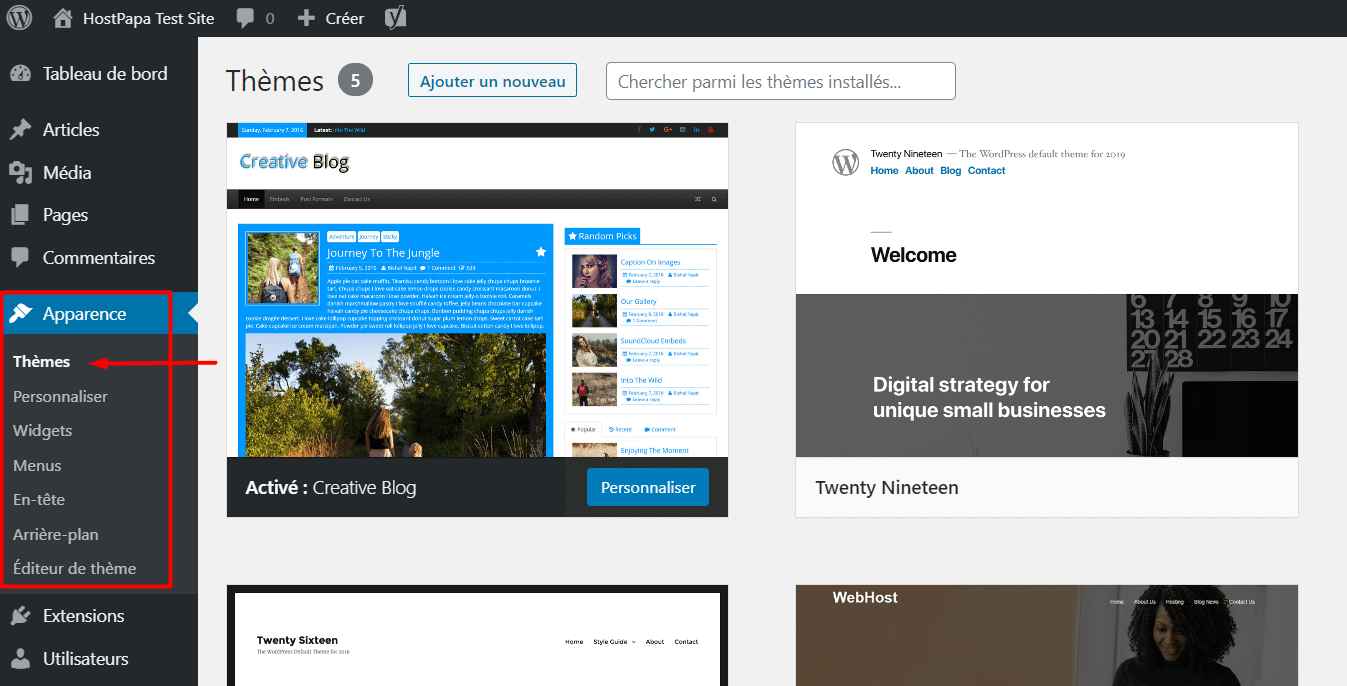
Task: Open Arrière-plan in the Apparence submenu
Action: (x=56, y=535)
